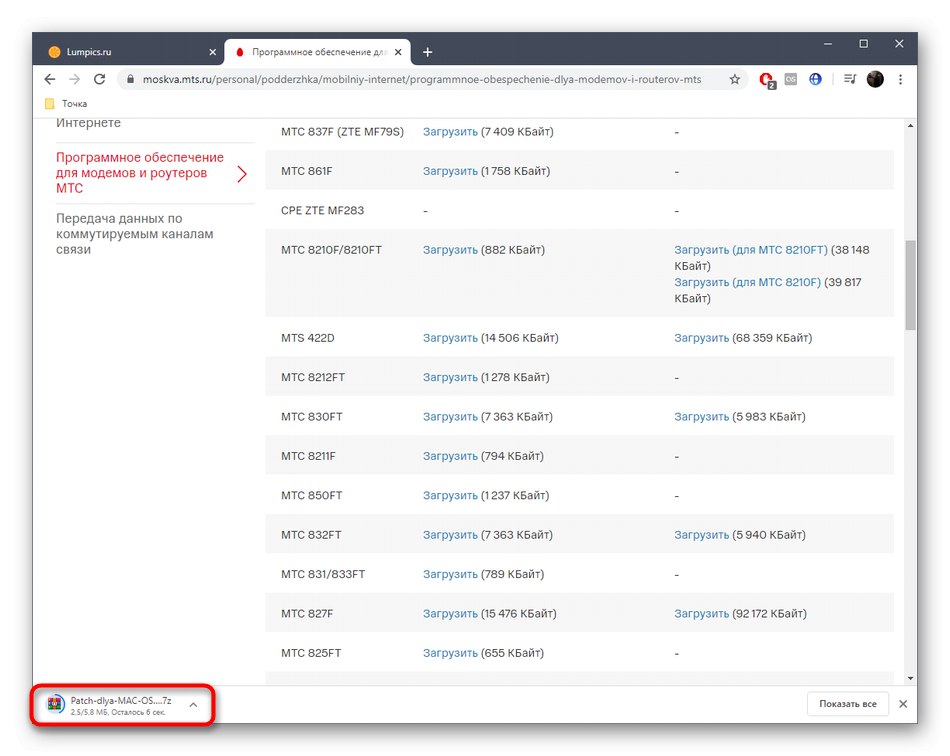The width and height of the screenshot is (950, 756).
Task: Bookmark this page with the star icon
Action: pos(734,79)
